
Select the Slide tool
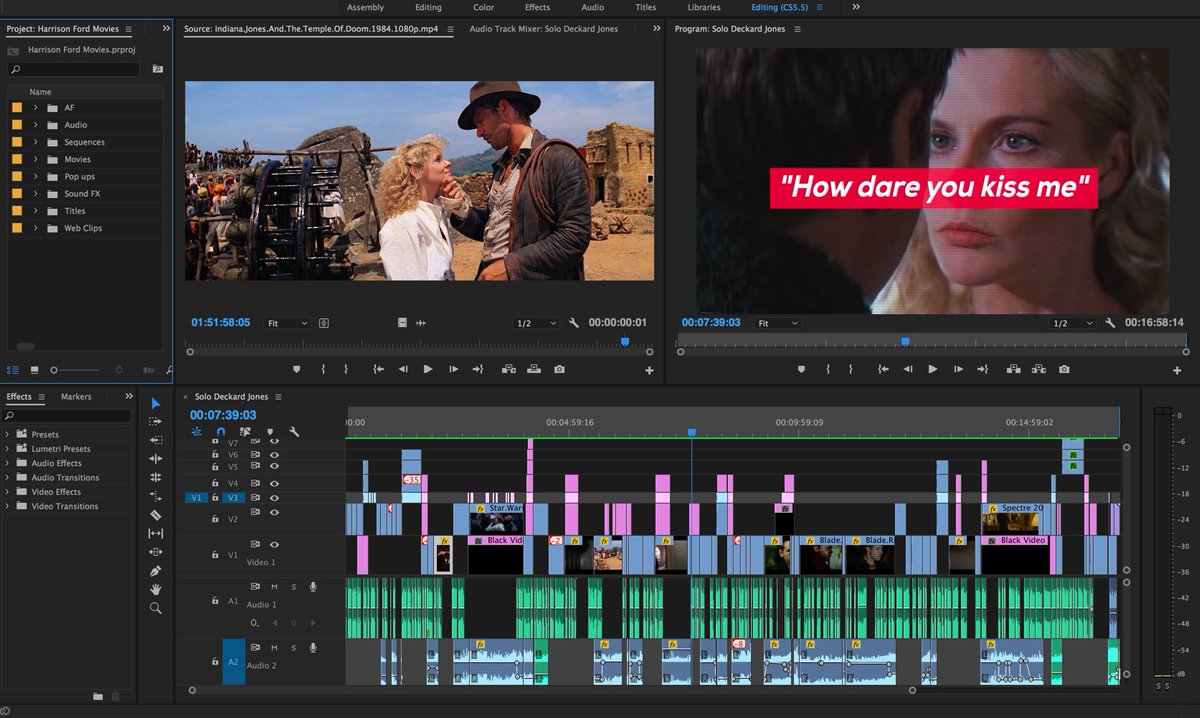pos(156,552)
